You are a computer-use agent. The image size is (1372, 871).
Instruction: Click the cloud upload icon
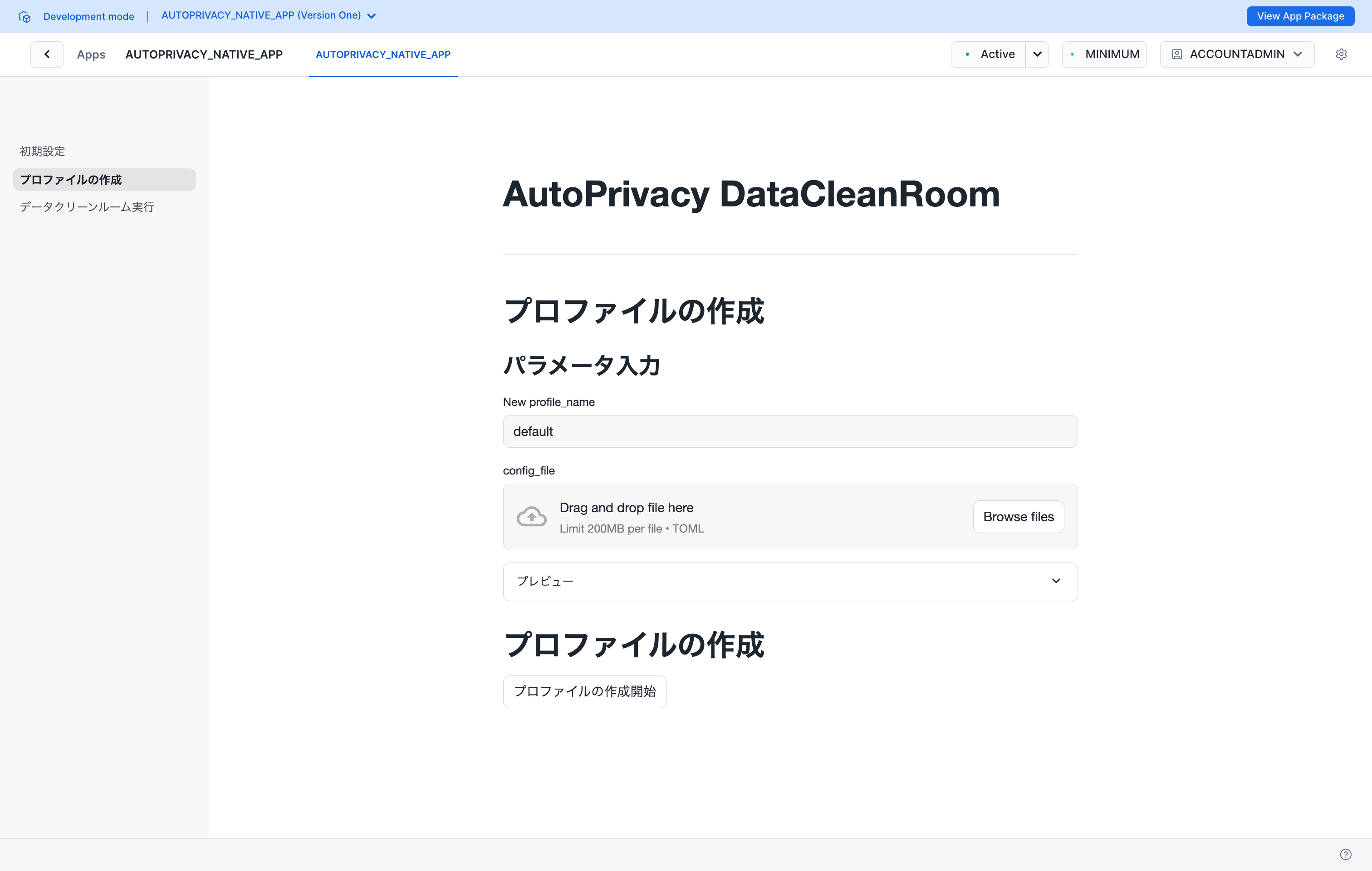(531, 517)
